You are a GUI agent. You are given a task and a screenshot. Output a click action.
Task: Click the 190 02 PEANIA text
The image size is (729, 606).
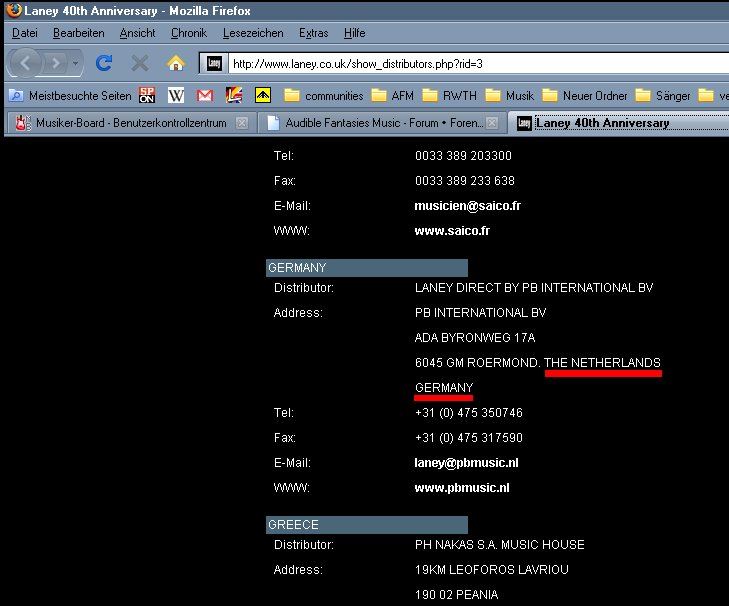coord(456,595)
